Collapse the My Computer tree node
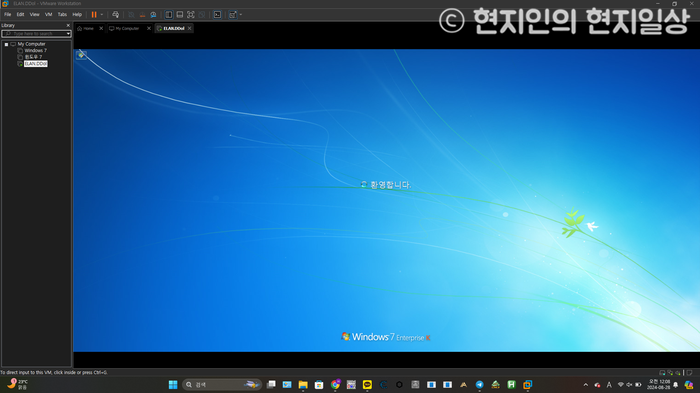Image resolution: width=700 pixels, height=393 pixels. 6,44
